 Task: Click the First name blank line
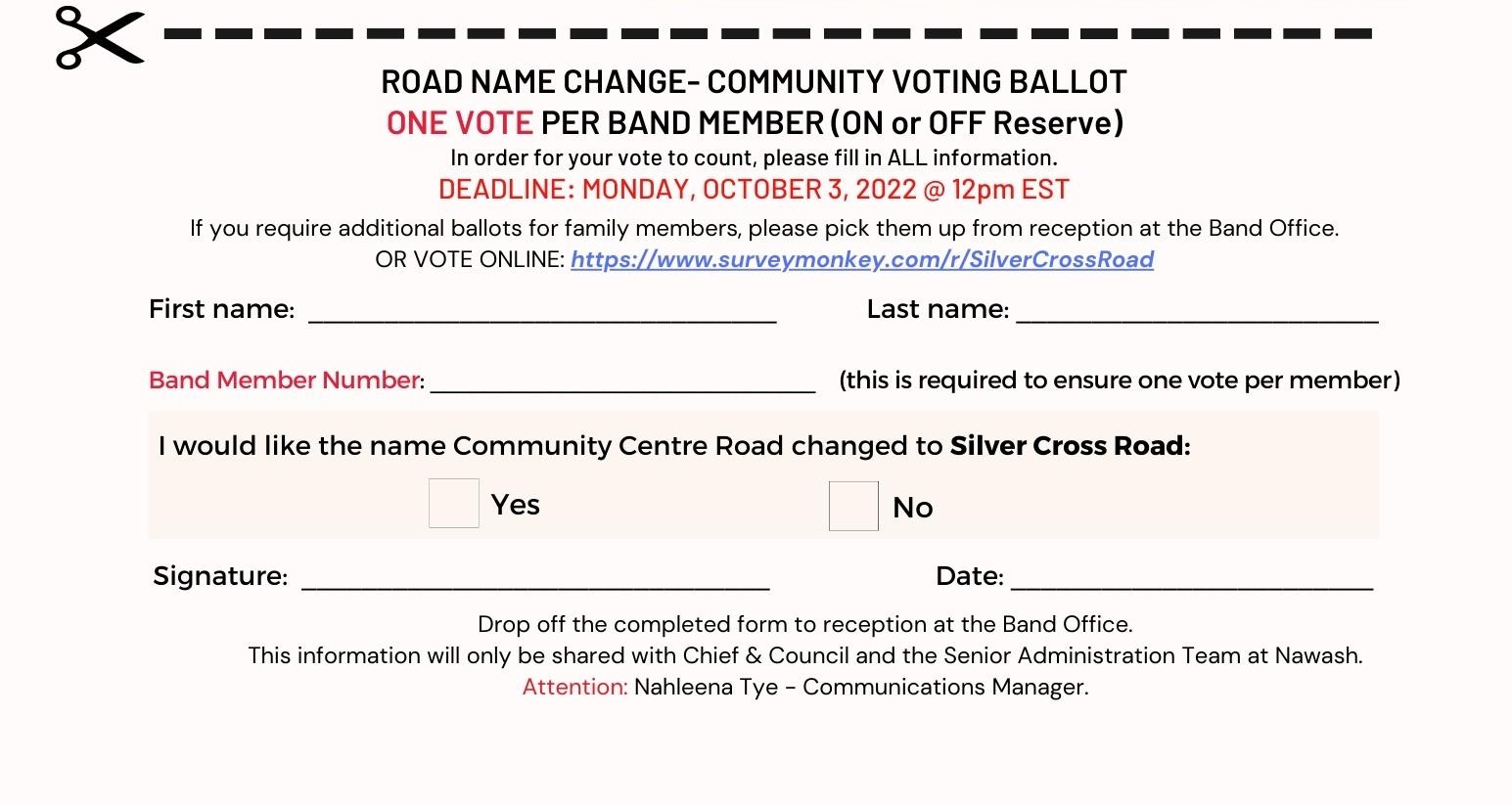point(542,311)
